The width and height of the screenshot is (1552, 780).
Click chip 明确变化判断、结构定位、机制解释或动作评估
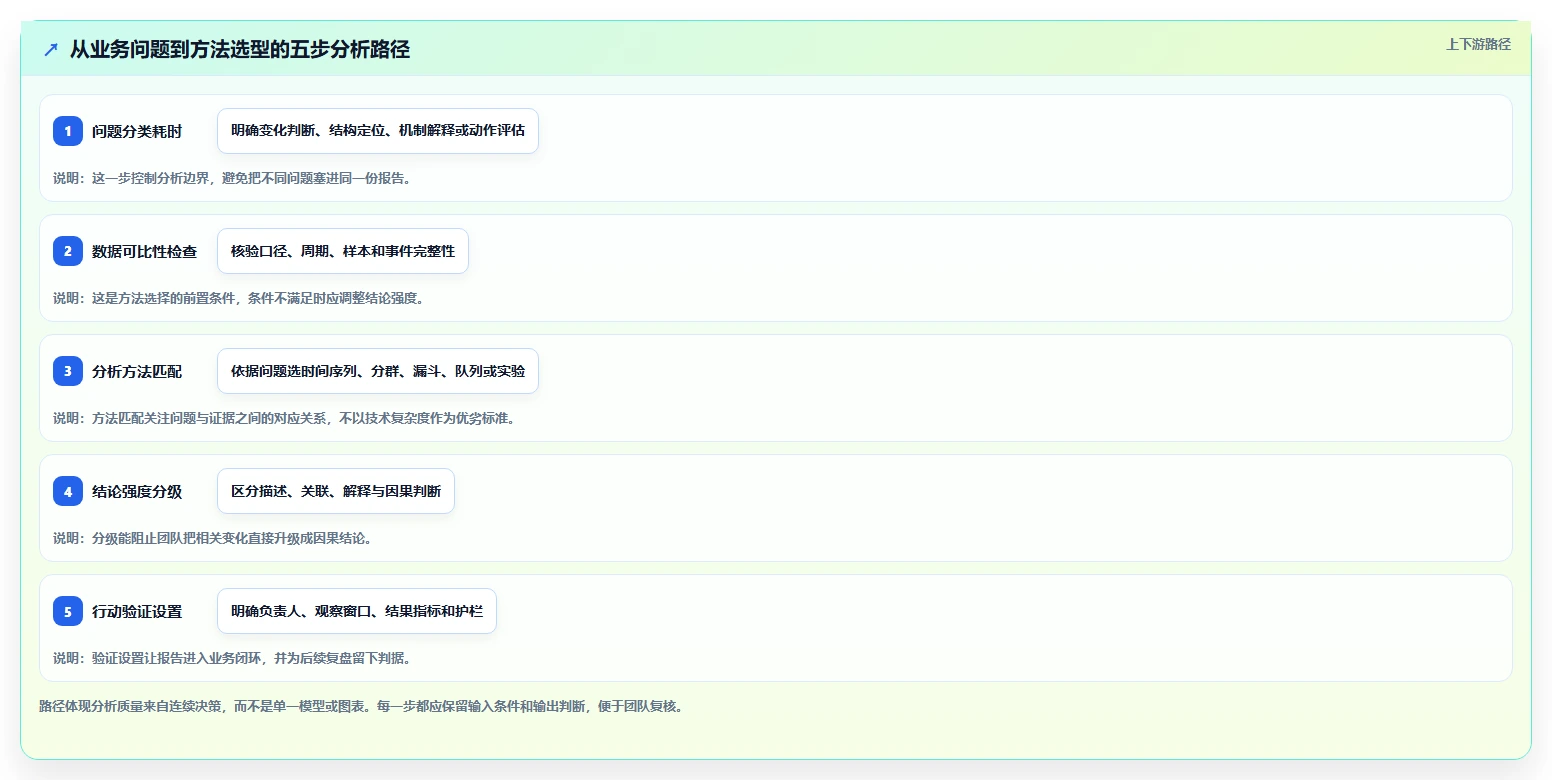tap(378, 131)
